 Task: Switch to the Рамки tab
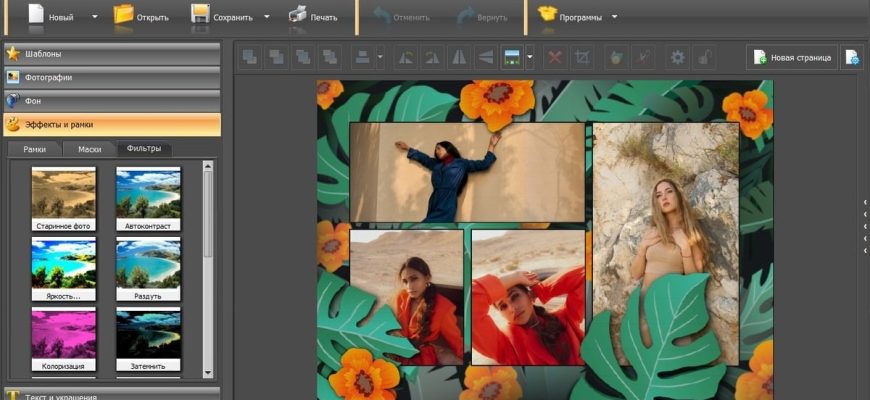[34, 149]
